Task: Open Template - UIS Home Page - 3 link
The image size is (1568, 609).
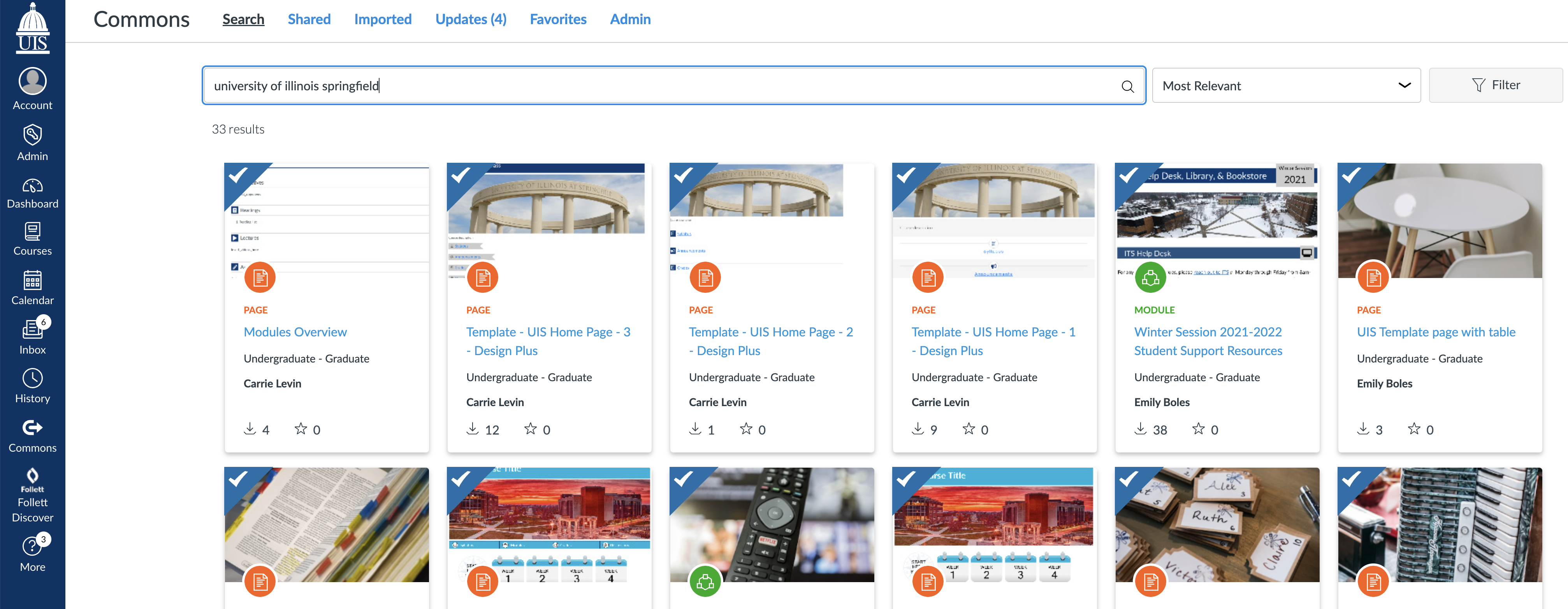Action: tap(548, 341)
